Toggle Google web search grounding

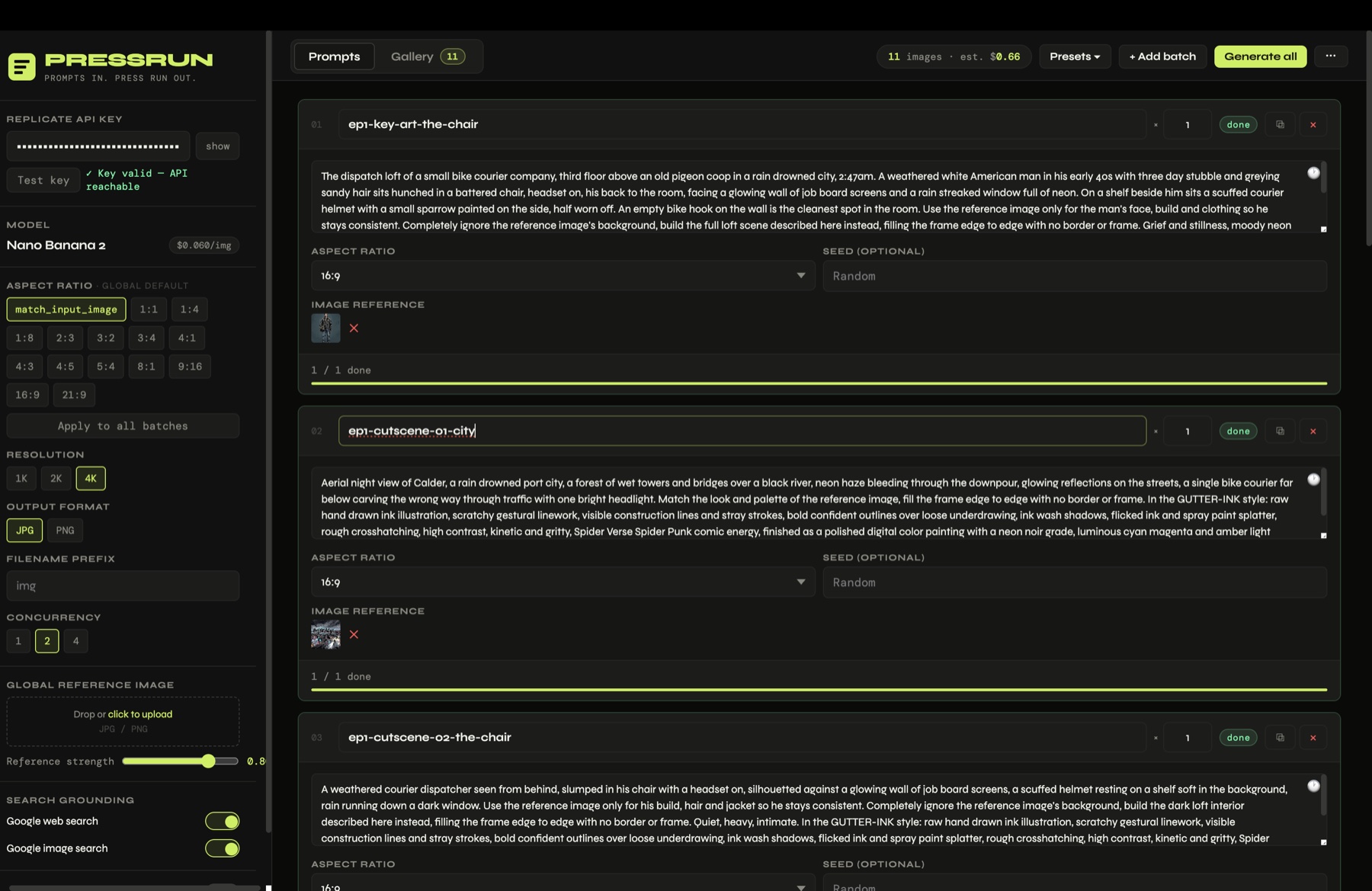(x=222, y=821)
